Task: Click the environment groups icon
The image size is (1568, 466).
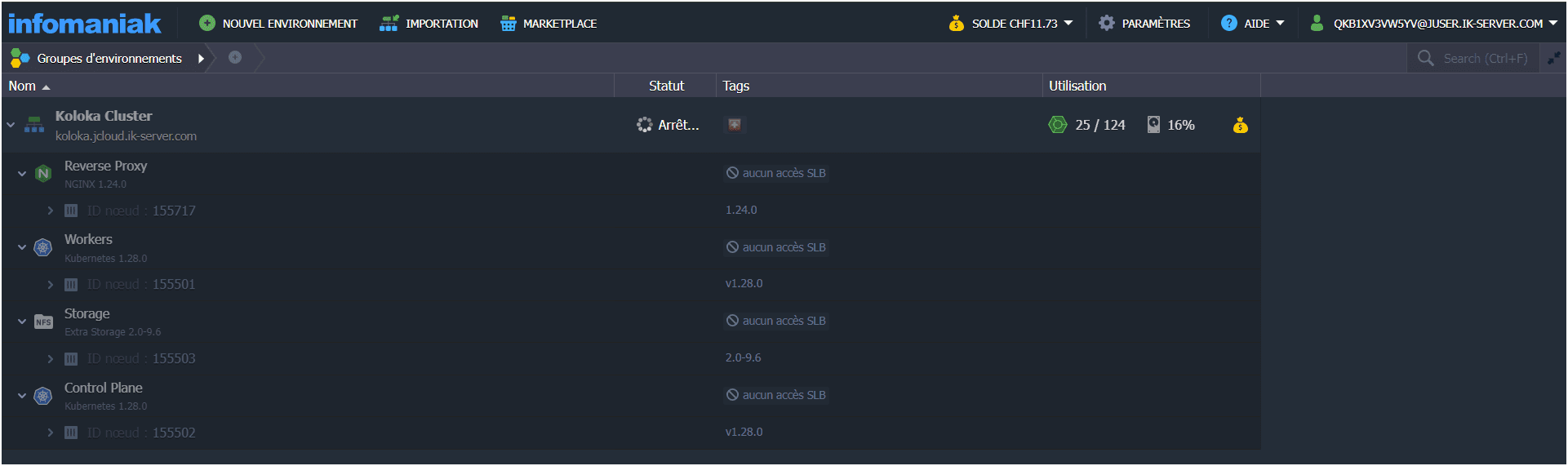Action: (x=20, y=58)
